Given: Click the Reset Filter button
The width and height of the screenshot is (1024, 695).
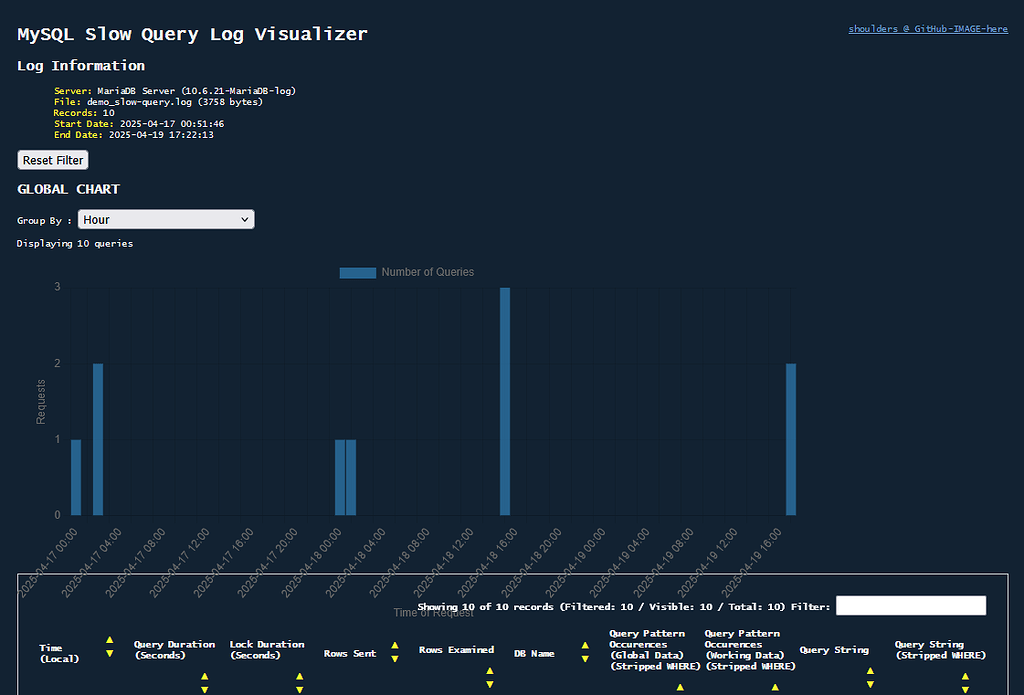Looking at the screenshot, I should pos(52,160).
